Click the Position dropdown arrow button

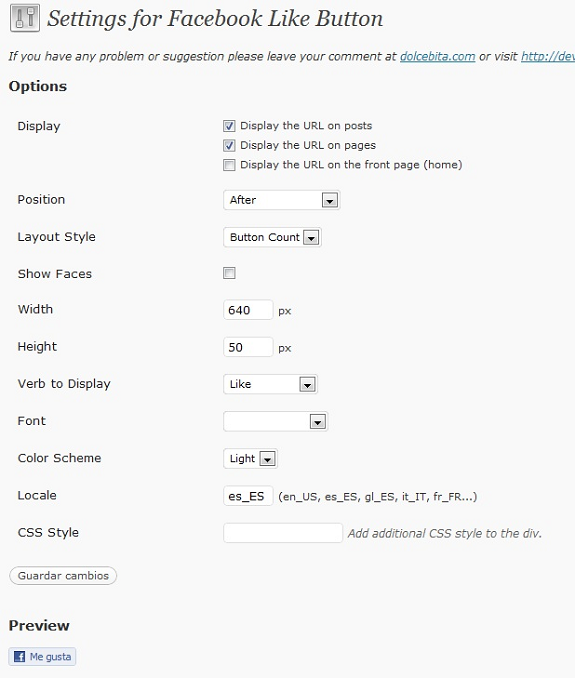[330, 200]
